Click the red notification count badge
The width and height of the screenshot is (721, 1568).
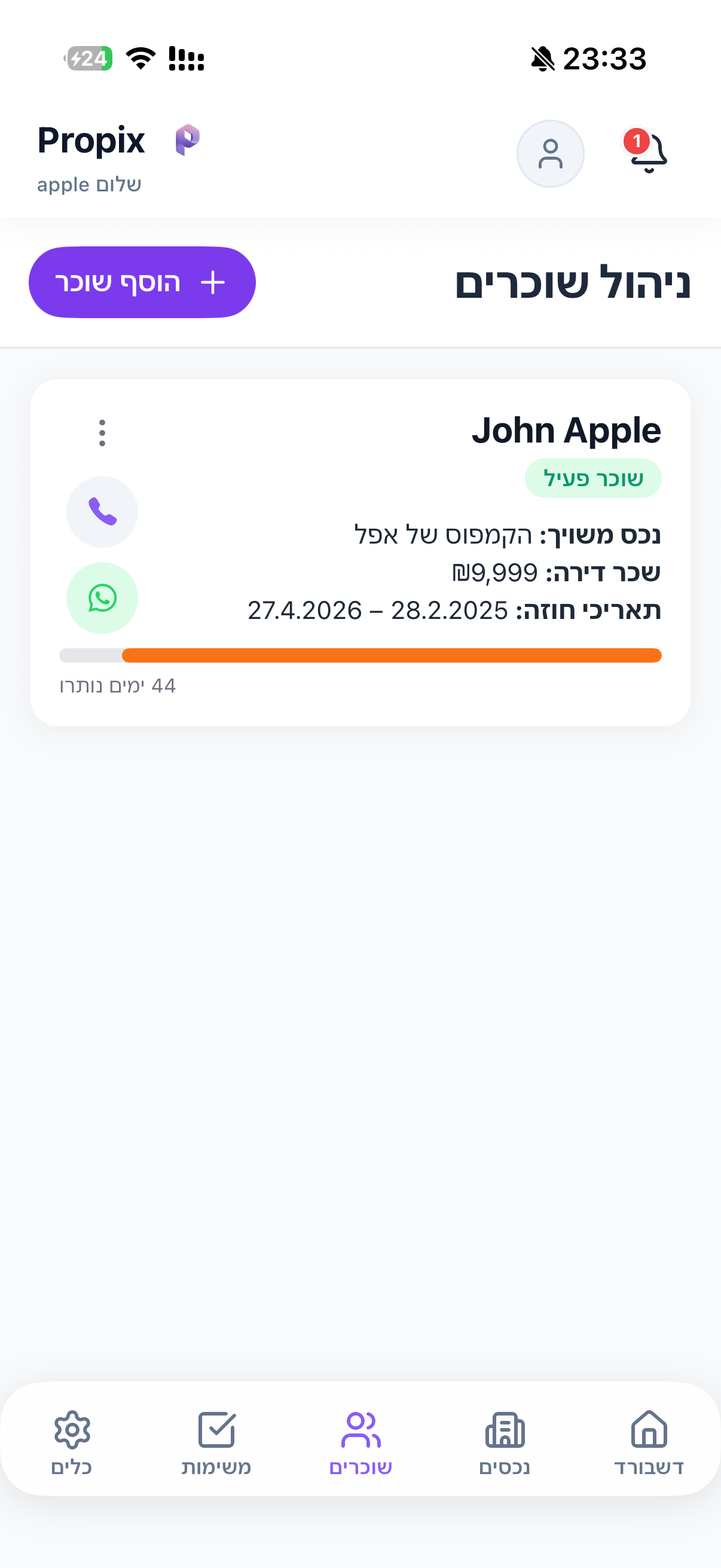coord(637,142)
